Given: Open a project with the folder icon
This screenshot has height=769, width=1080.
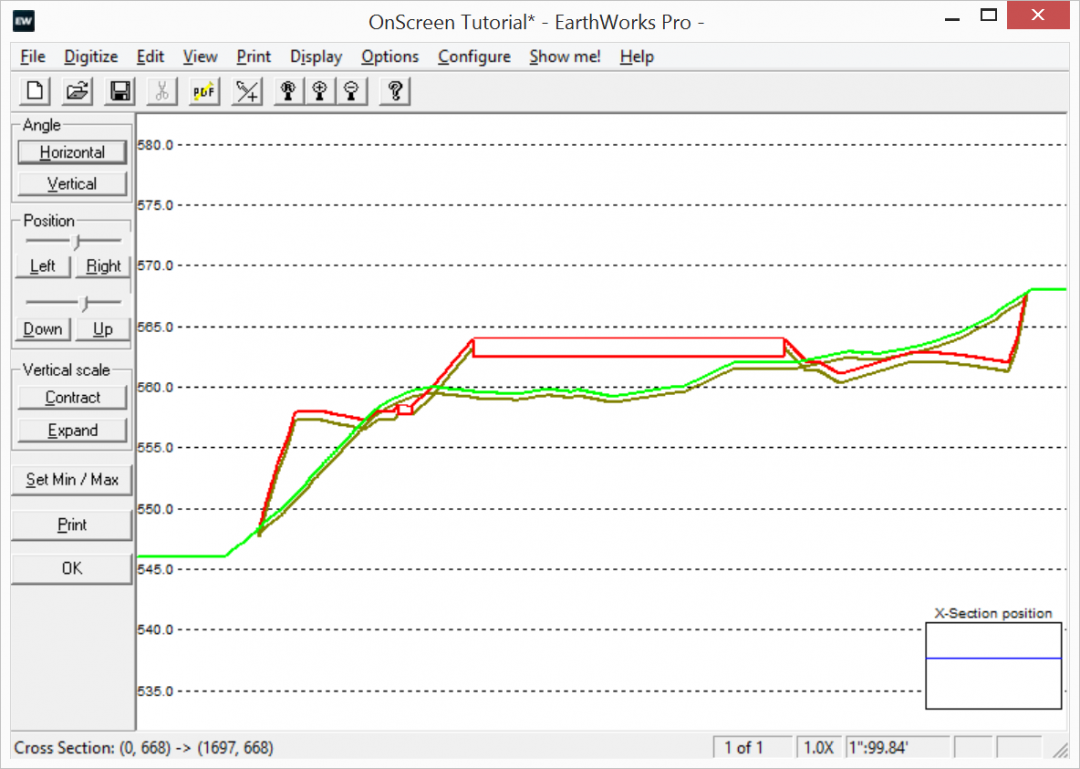Looking at the screenshot, I should 76,91.
